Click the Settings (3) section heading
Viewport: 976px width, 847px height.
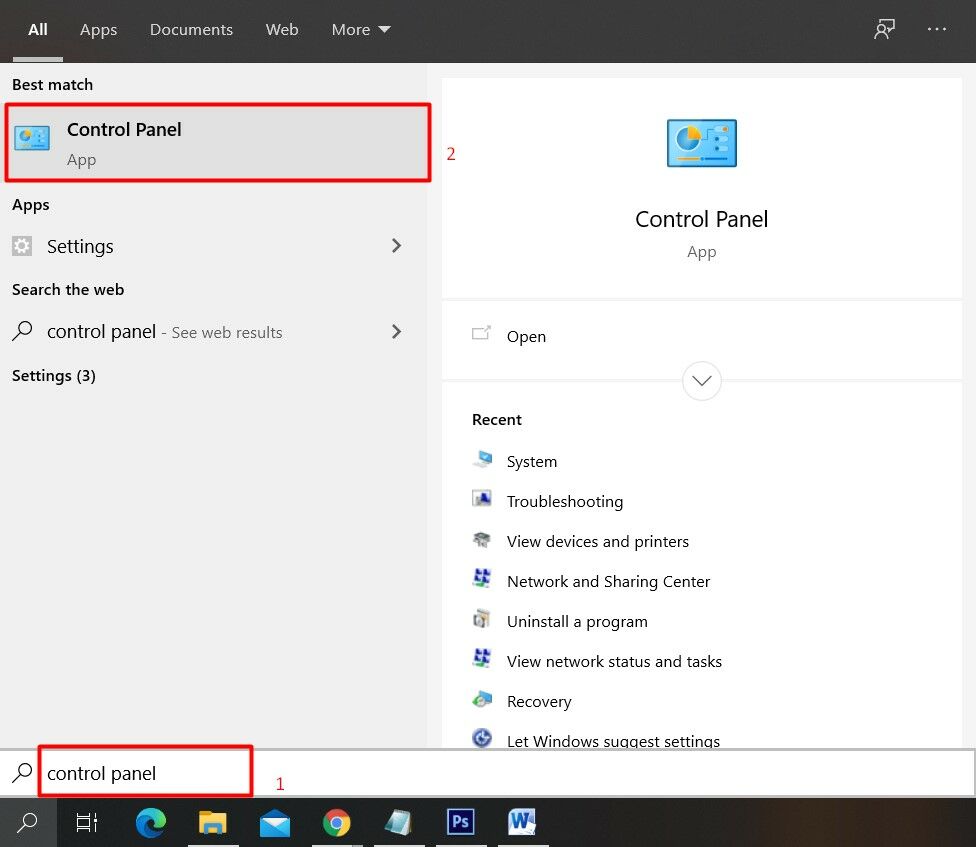pos(54,376)
